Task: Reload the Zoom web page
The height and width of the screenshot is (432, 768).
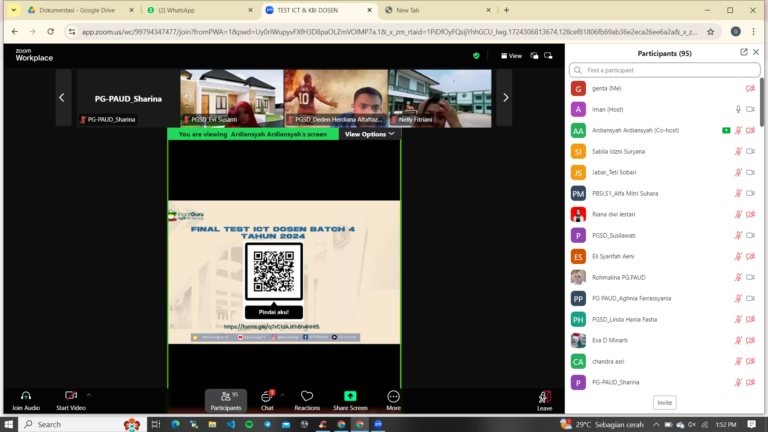Action: tap(50, 32)
